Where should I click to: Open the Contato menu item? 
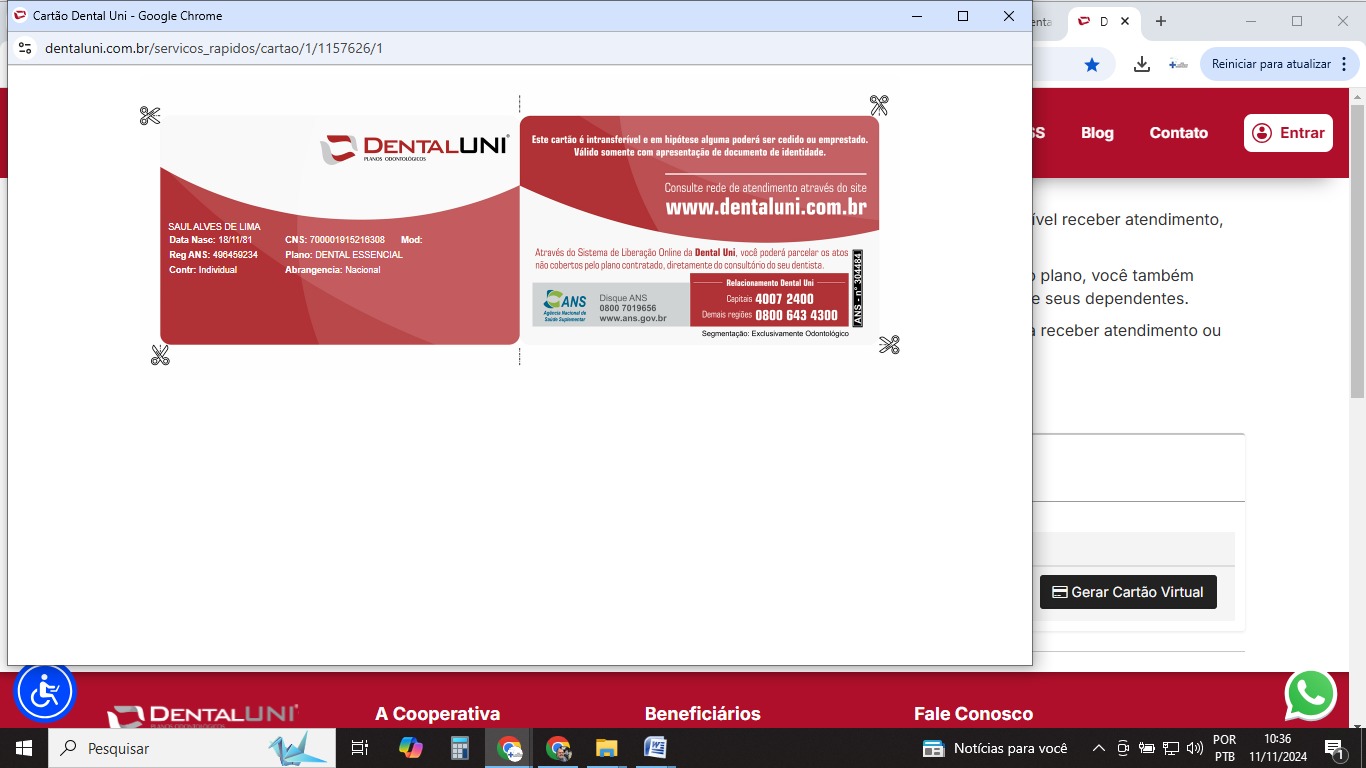click(x=1178, y=133)
